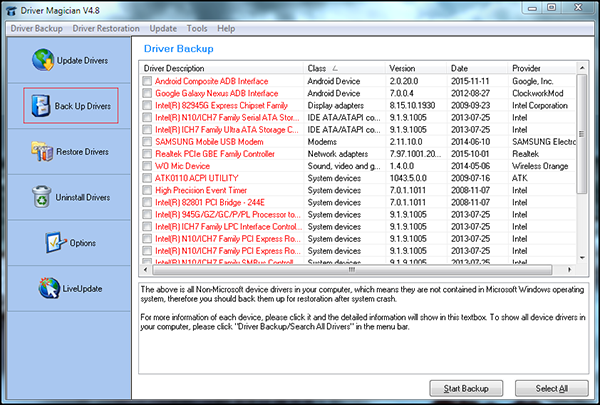
Task: Click the vertical scrollbar thumb
Action: 582,134
